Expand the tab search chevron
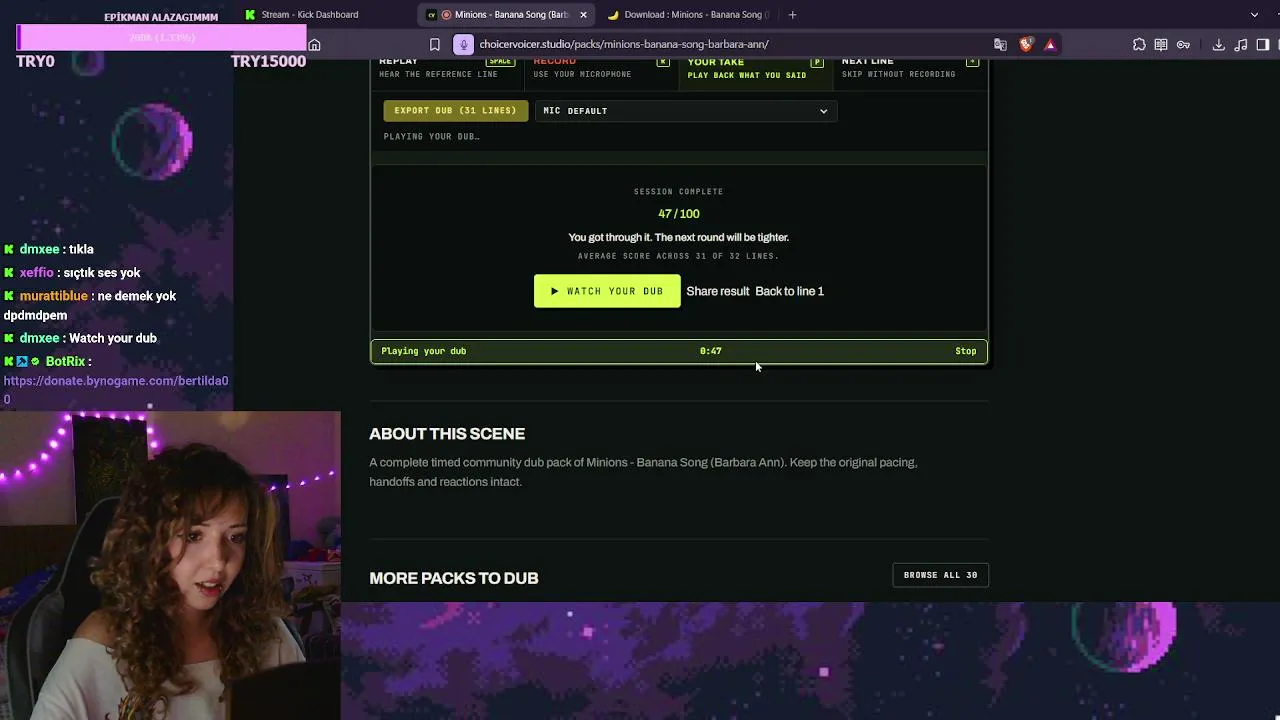The width and height of the screenshot is (1280, 720). point(1254,14)
